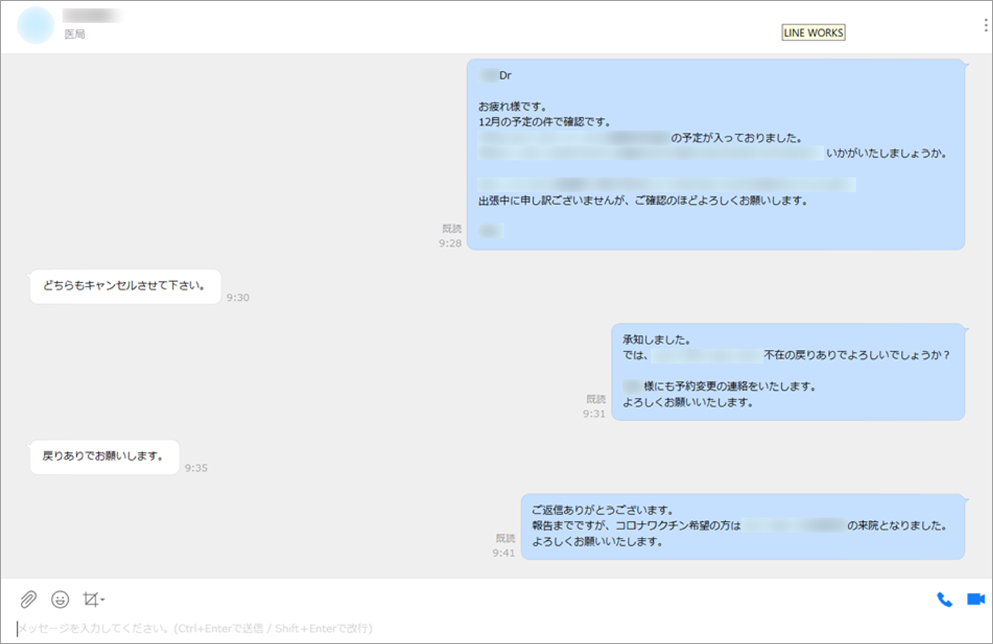
Task: Click the blurred contact name in header
Action: [x=92, y=16]
